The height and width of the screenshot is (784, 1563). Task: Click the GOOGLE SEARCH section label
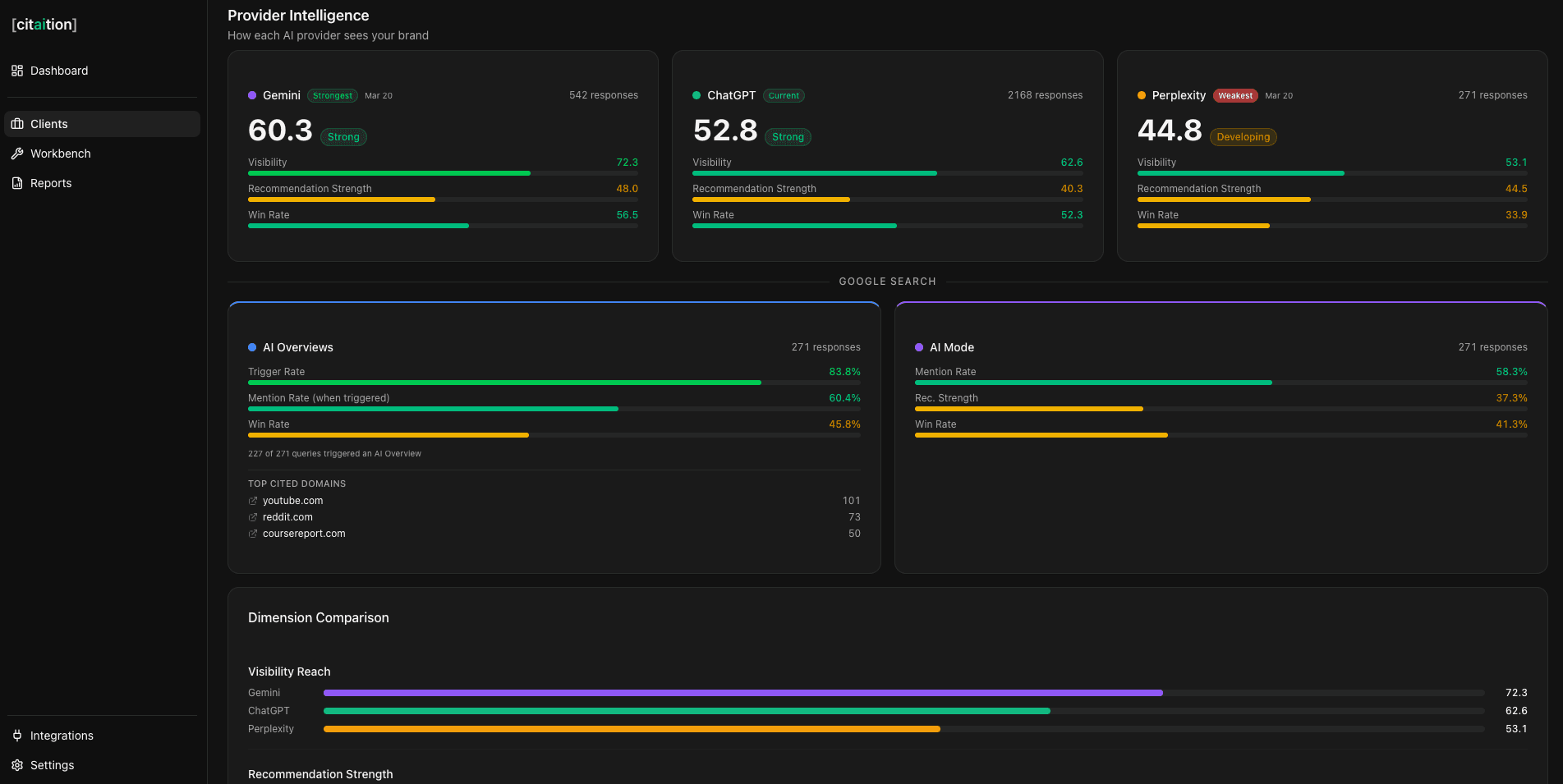pyautogui.click(x=887, y=282)
